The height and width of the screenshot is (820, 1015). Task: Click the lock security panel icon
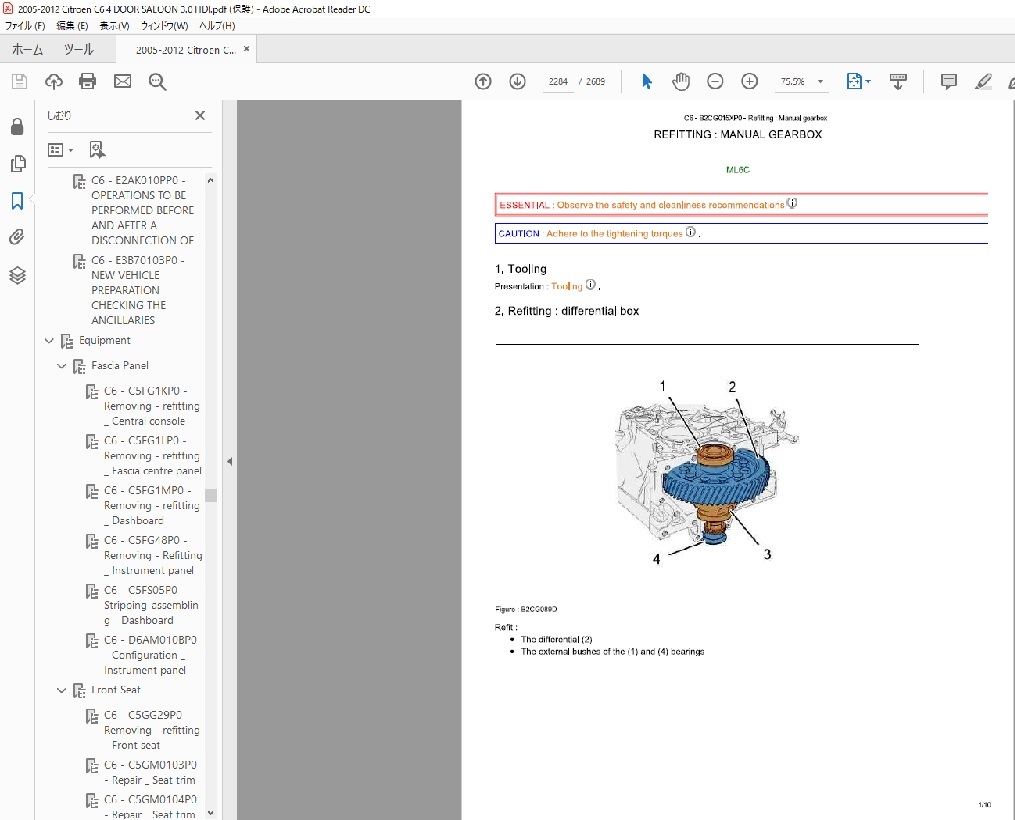(x=17, y=126)
